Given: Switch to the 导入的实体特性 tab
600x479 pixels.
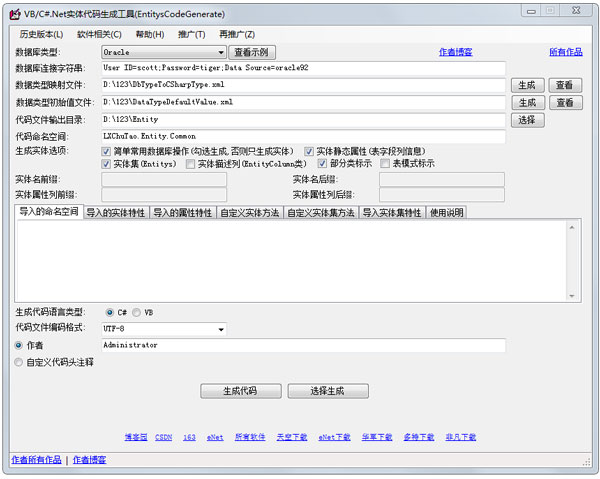Looking at the screenshot, I should 115,212.
